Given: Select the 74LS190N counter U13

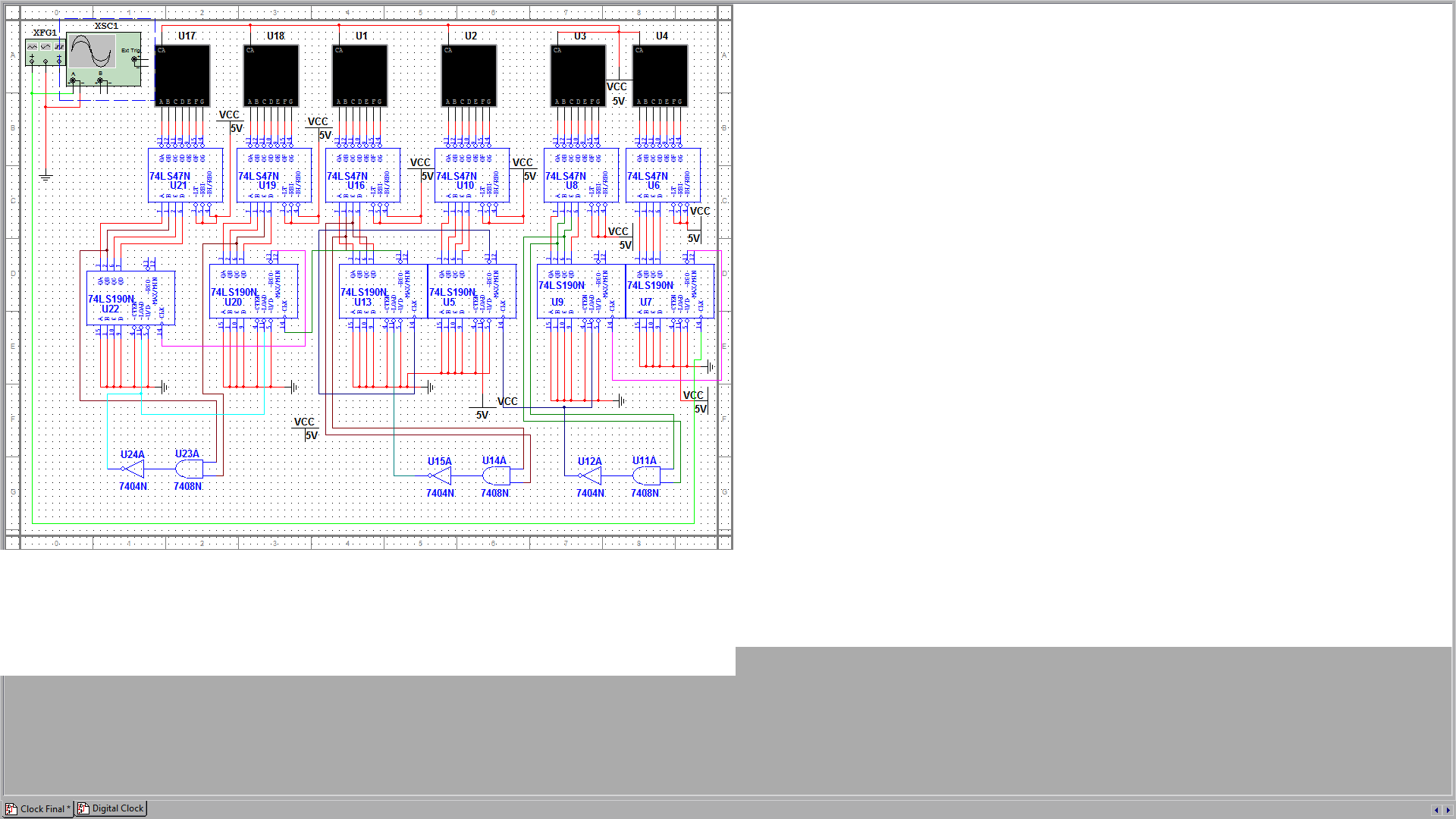Looking at the screenshot, I should pyautogui.click(x=384, y=291).
